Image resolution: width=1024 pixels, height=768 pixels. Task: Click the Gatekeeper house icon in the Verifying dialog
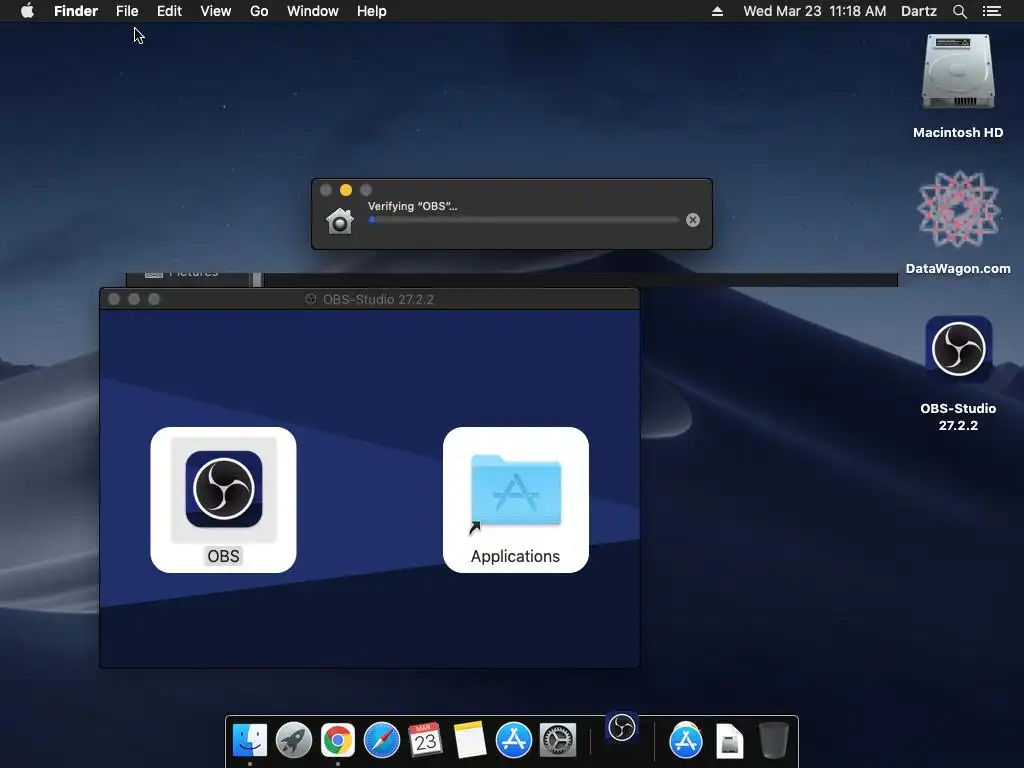pos(340,221)
